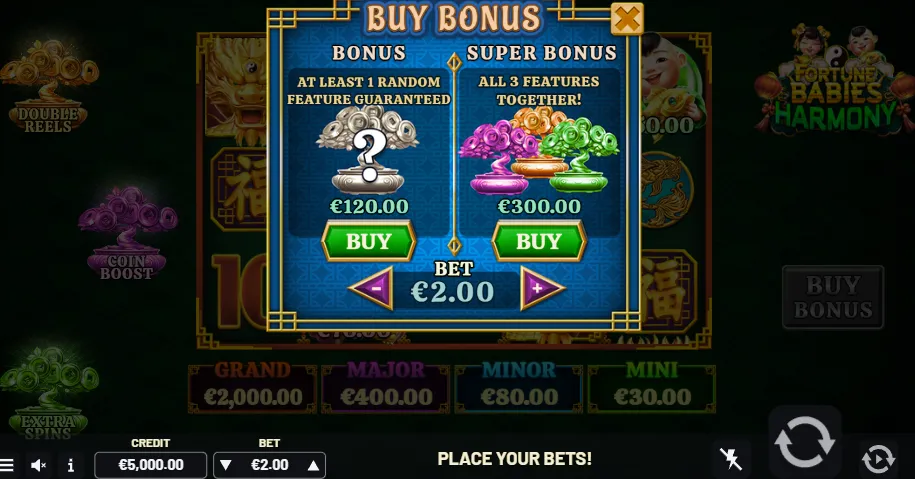
Task: Close the Buy Bonus dialog
Action: [x=627, y=19]
